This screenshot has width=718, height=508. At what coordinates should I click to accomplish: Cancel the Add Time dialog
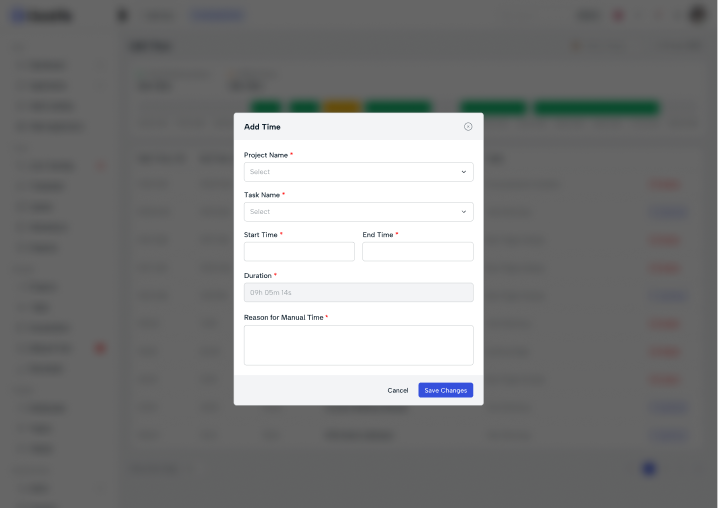click(397, 390)
